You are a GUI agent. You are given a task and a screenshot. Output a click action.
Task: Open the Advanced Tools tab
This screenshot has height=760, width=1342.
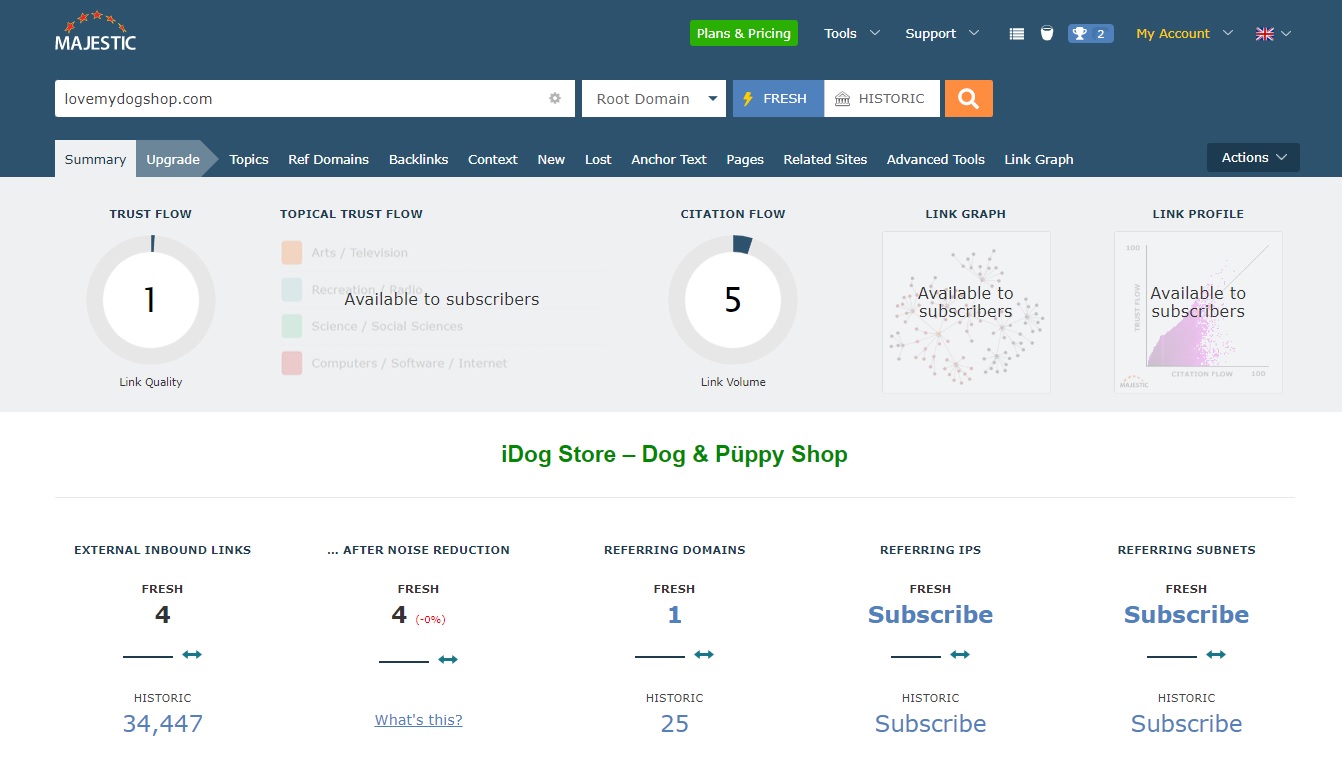pos(936,159)
